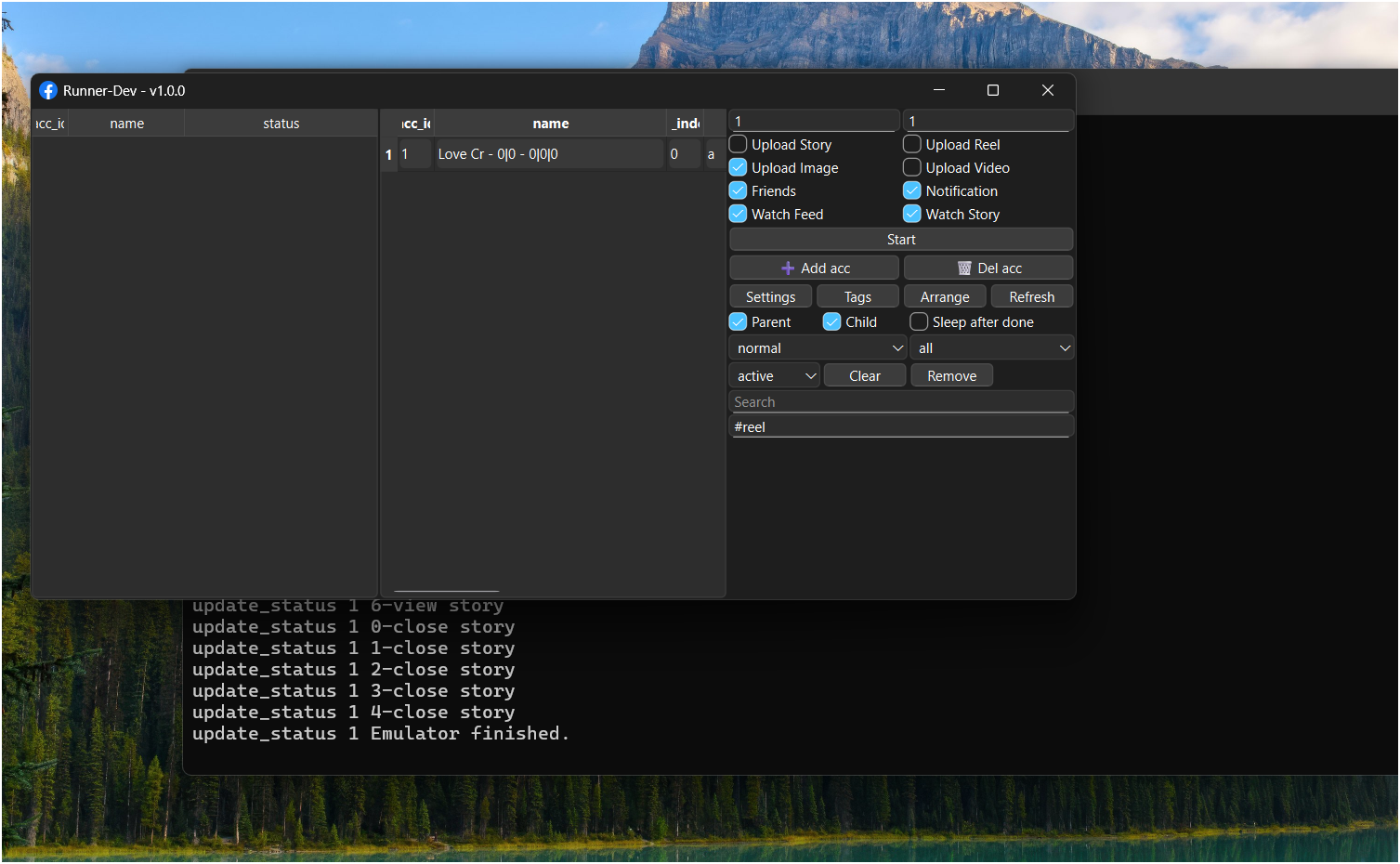The image size is (1400, 864).
Task: Click the Search input field
Action: coord(900,401)
